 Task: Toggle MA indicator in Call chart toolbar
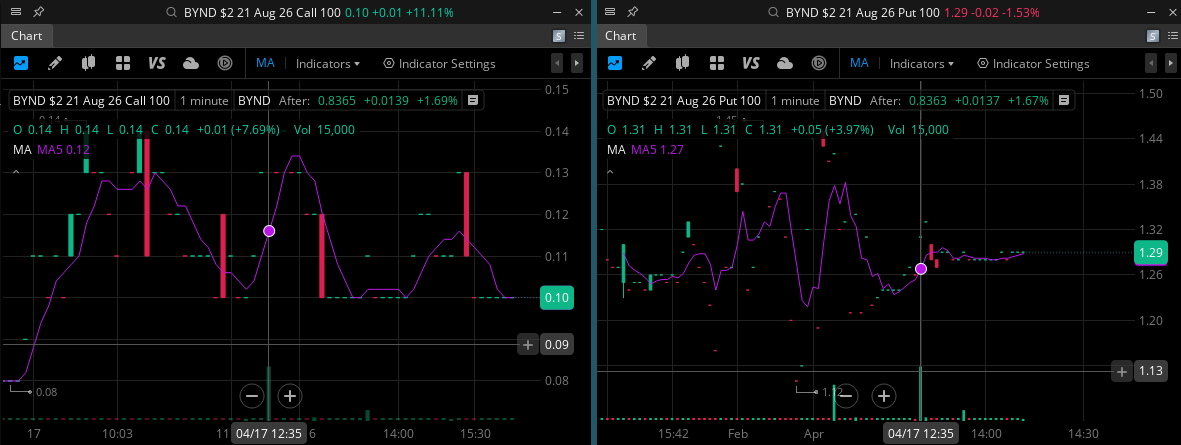[x=265, y=63]
